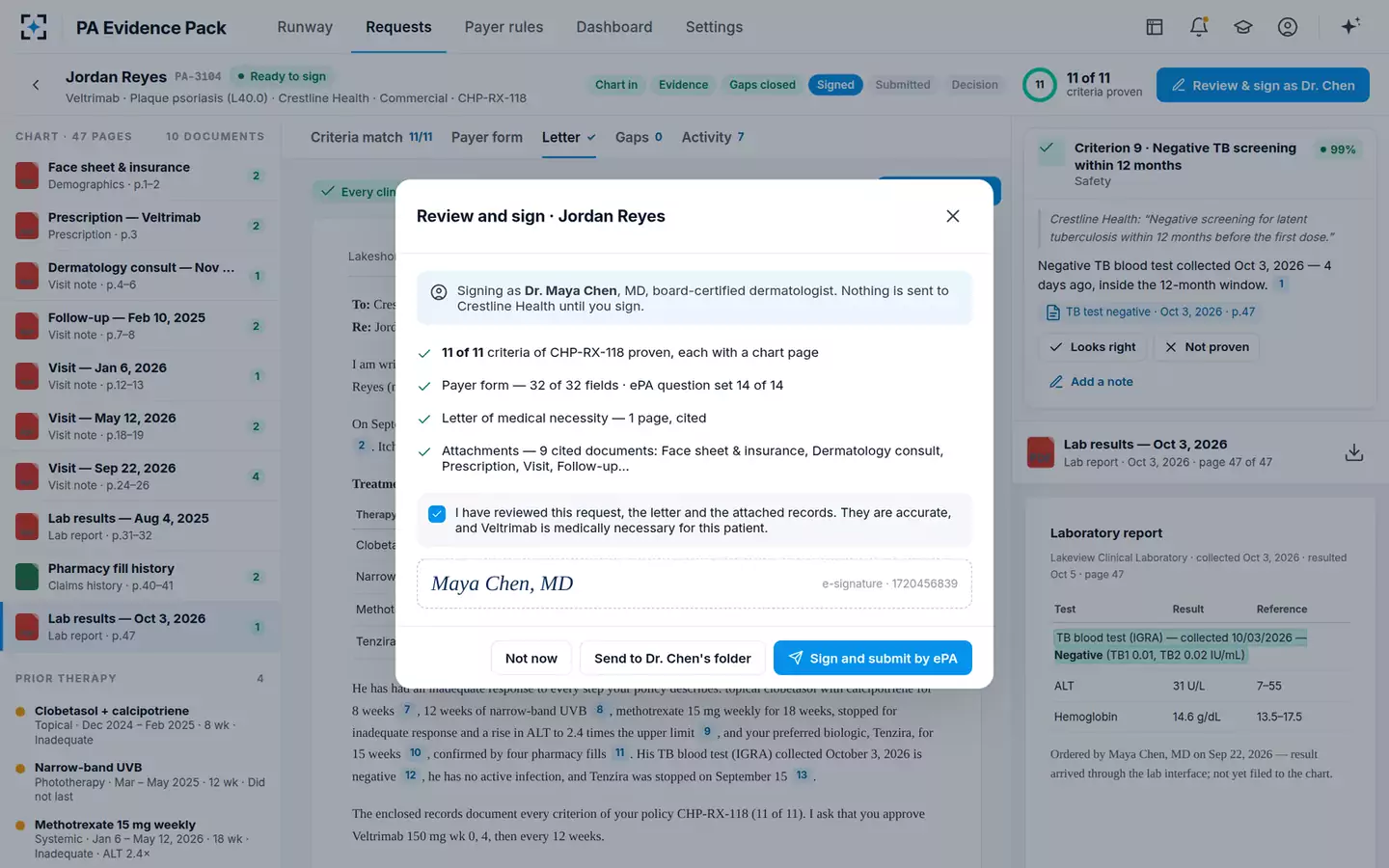This screenshot has width=1389, height=868.
Task: Select the Criteria match 11/11 tab
Action: 371,137
